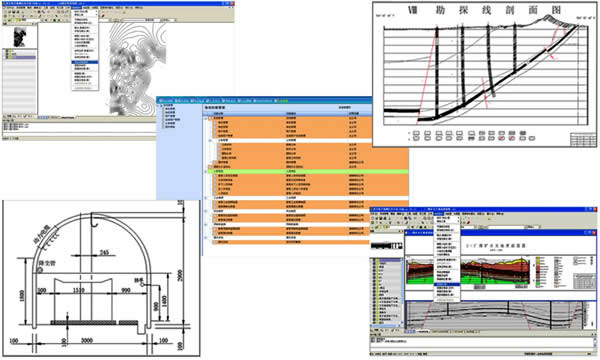Select the highlighted entry in contour-map dropdown menu

click(x=85, y=62)
